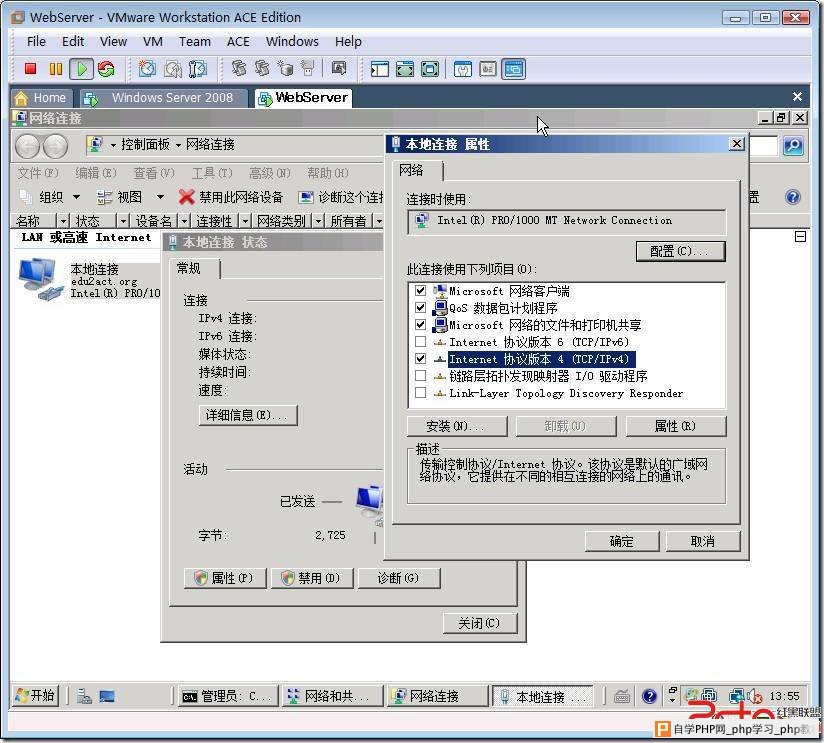The image size is (824, 743).
Task: Toggle the VMware sidebar icon
Action: [x=379, y=69]
